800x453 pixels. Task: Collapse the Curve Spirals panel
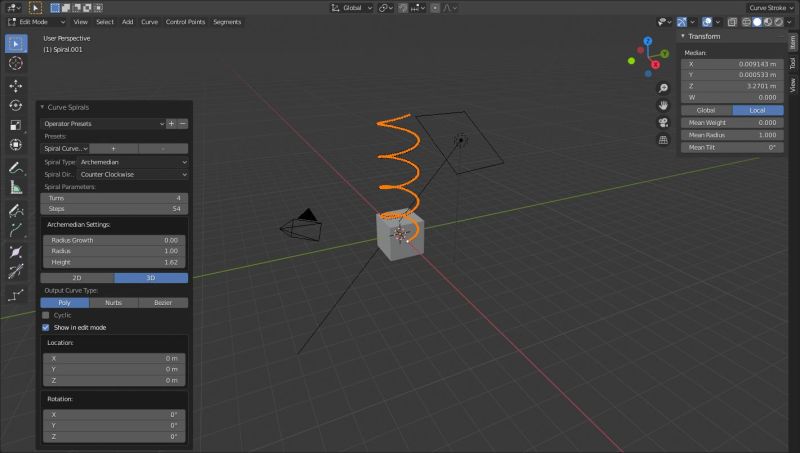click(42, 107)
